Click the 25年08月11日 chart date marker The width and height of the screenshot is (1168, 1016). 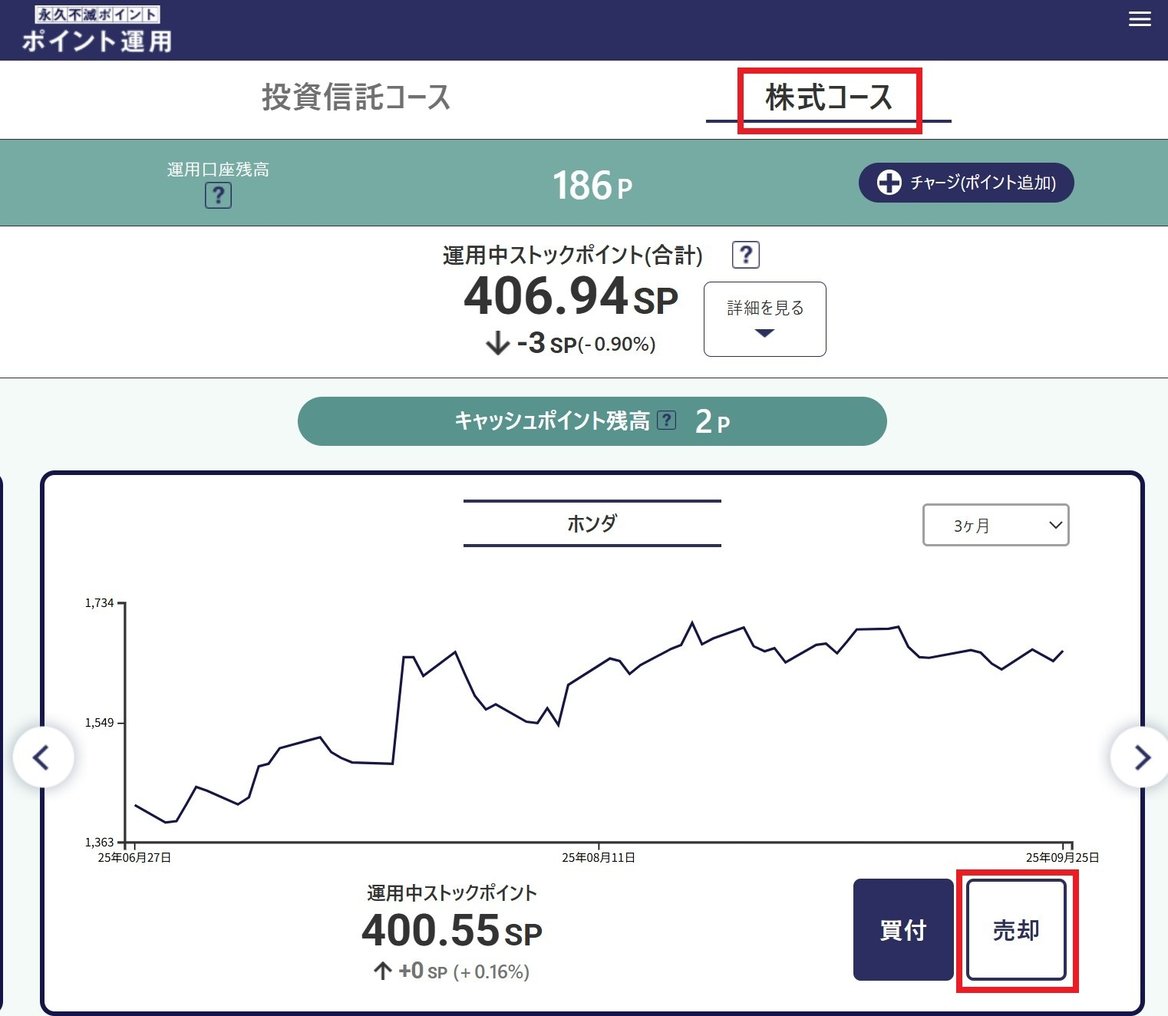coord(598,857)
